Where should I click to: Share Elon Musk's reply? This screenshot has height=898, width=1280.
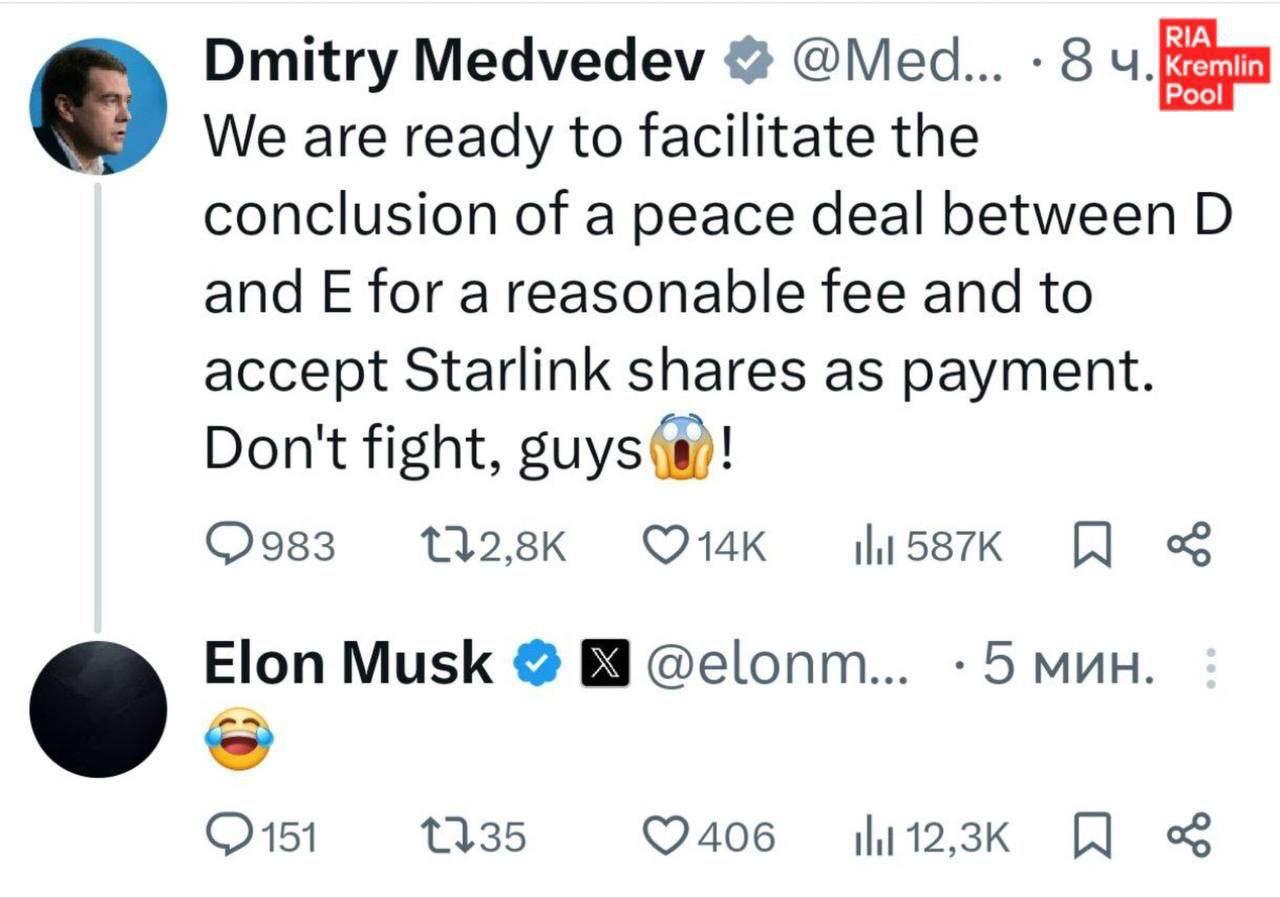tap(1189, 833)
